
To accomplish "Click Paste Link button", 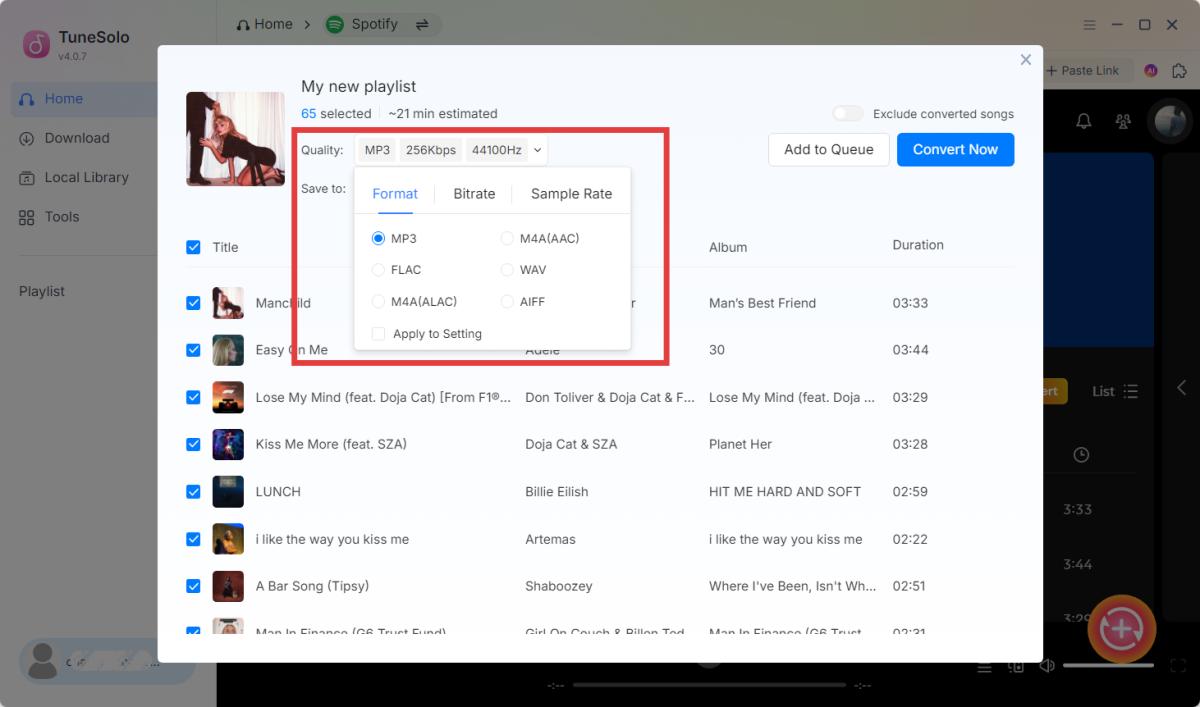I will (1084, 70).
